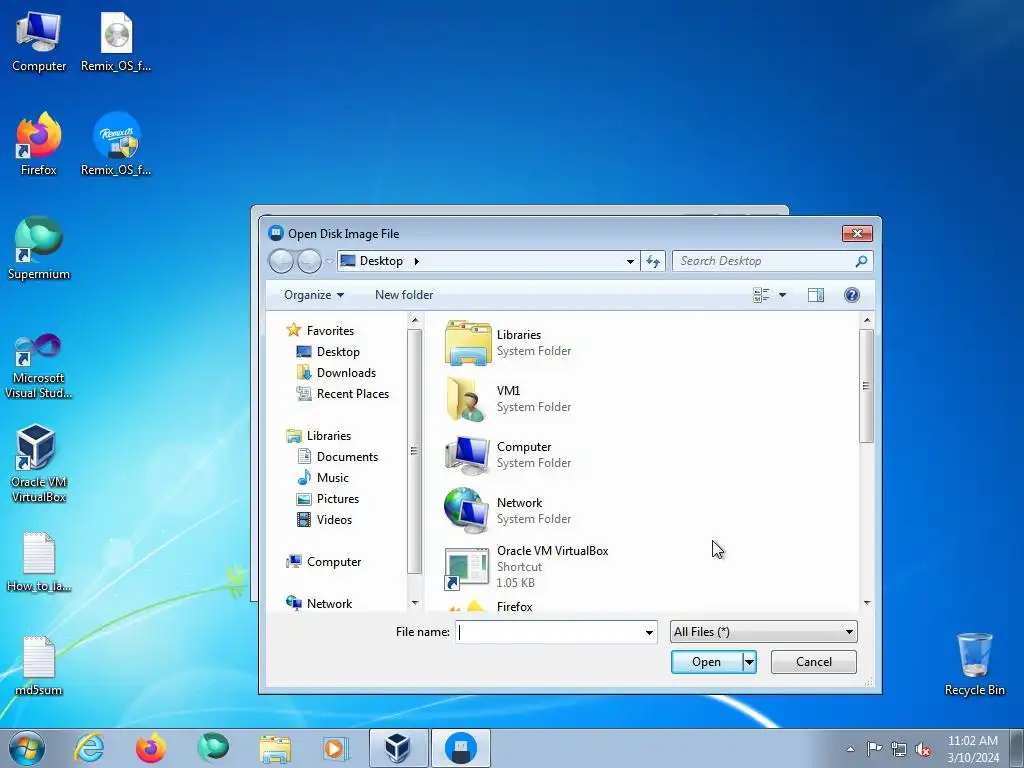Click the search magnifier icon

click(x=861, y=261)
